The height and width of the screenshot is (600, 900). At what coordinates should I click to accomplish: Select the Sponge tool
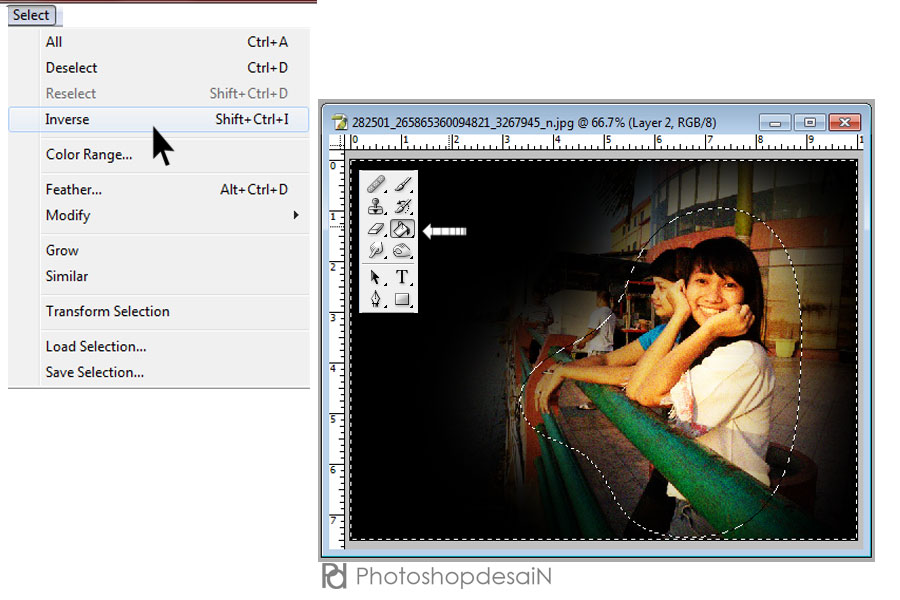point(402,251)
